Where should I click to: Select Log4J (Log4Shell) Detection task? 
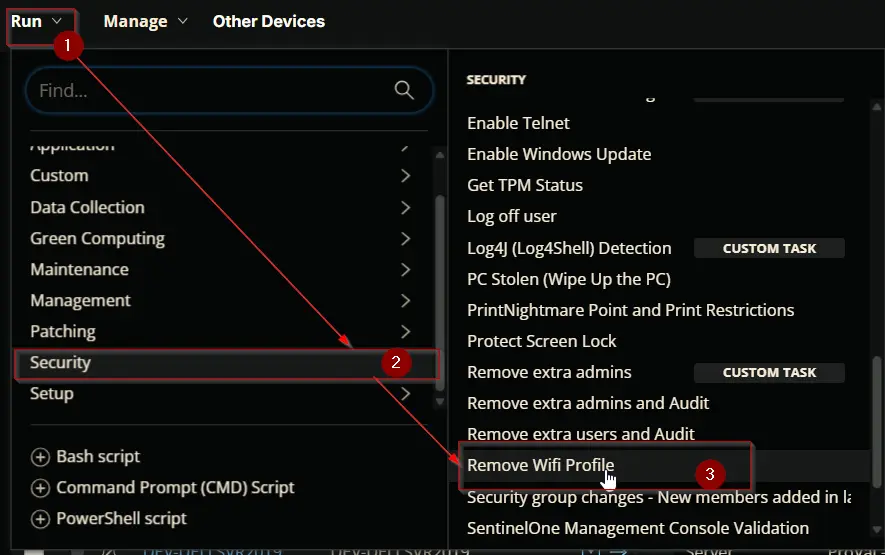[569, 248]
